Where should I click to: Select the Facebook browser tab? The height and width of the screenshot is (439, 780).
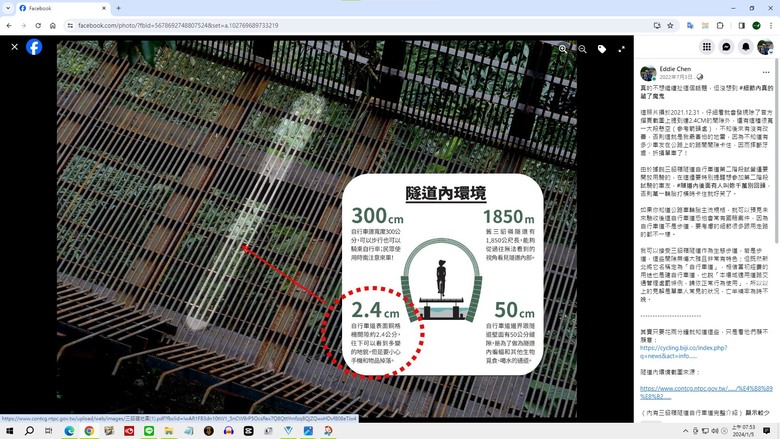pyautogui.click(x=63, y=8)
